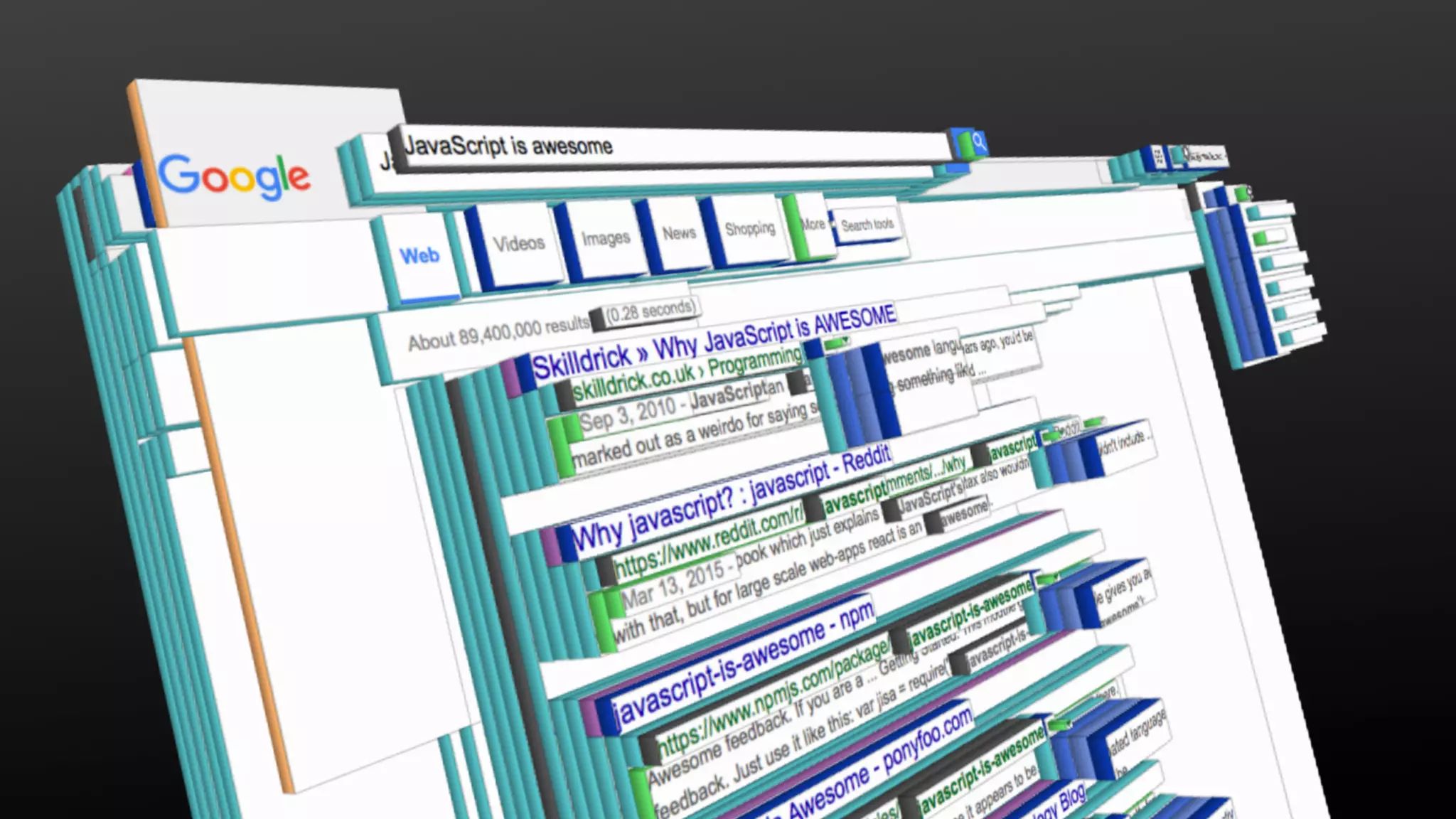This screenshot has width=1456, height=819.
Task: Open the News tab
Action: point(679,233)
